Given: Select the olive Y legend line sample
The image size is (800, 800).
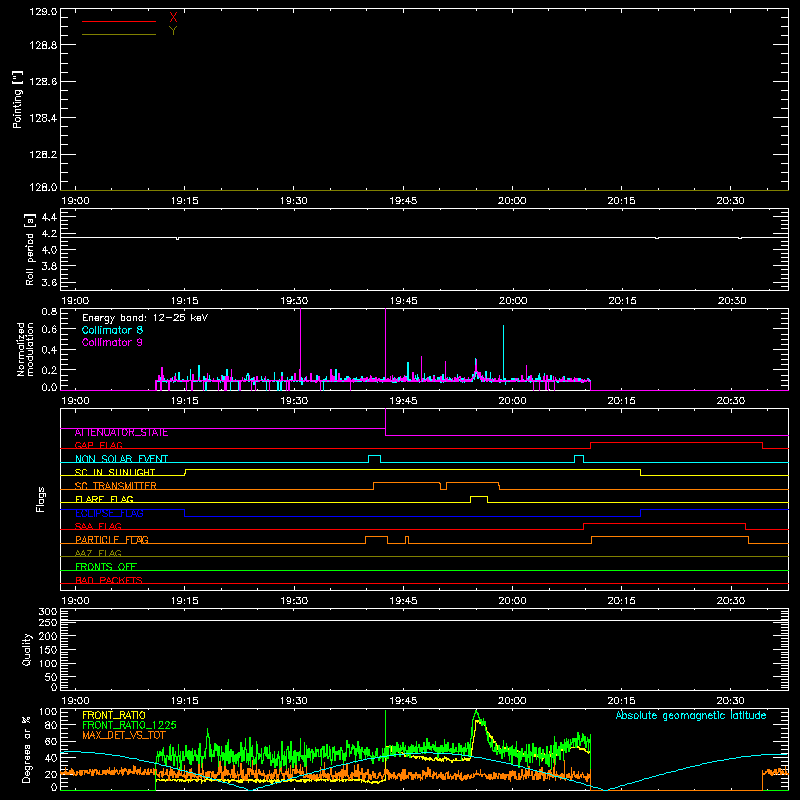Looking at the screenshot, I should point(119,34).
